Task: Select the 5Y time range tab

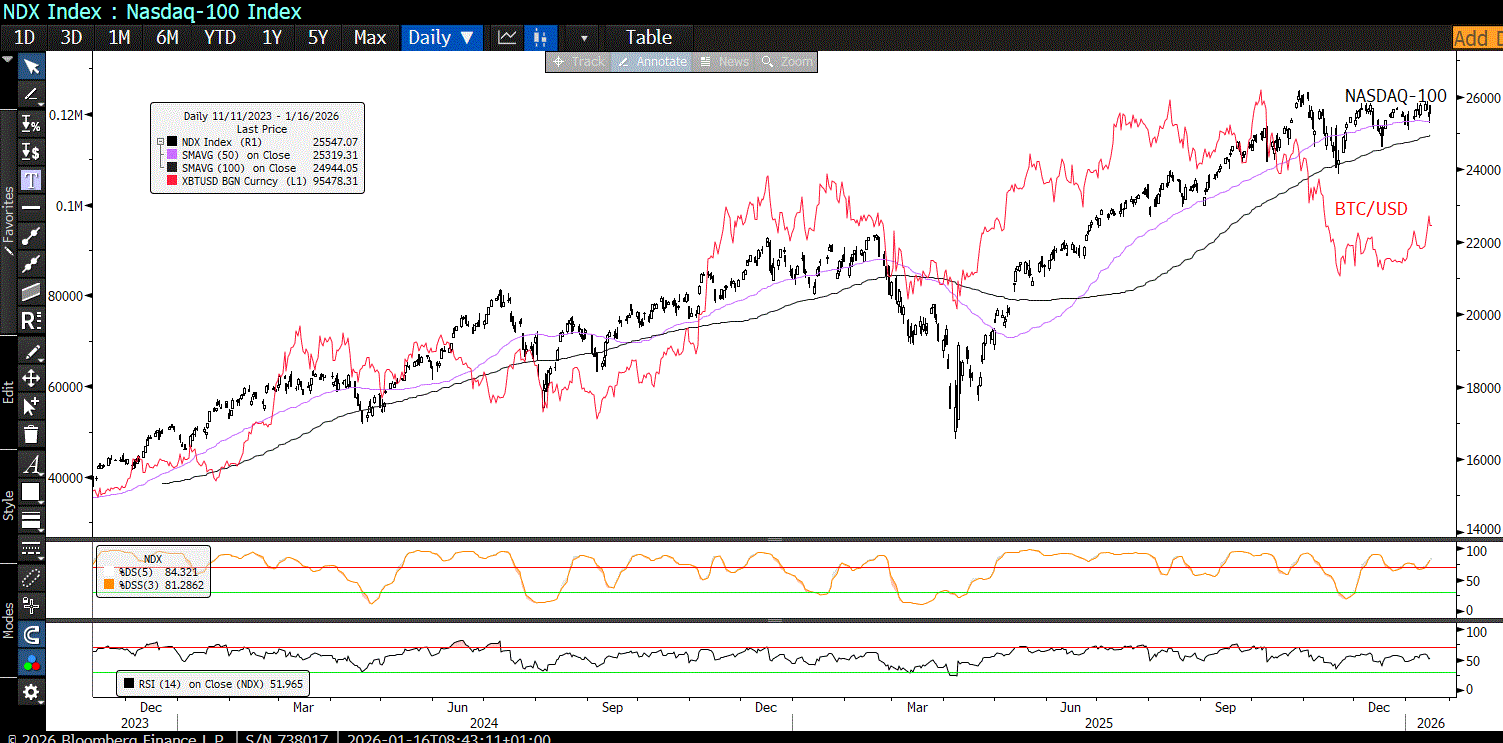Action: [x=317, y=38]
